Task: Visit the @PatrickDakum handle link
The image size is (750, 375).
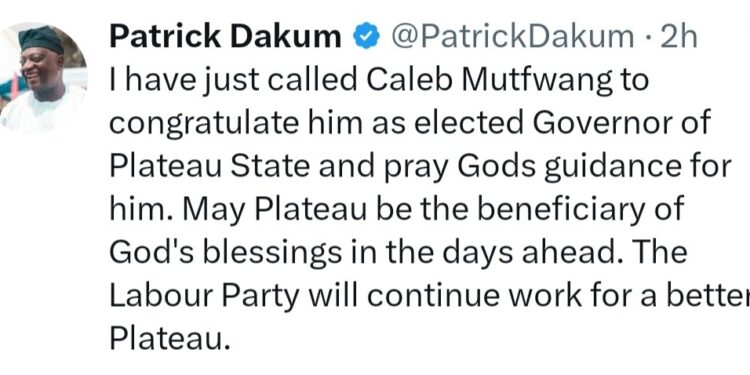Action: (512, 38)
